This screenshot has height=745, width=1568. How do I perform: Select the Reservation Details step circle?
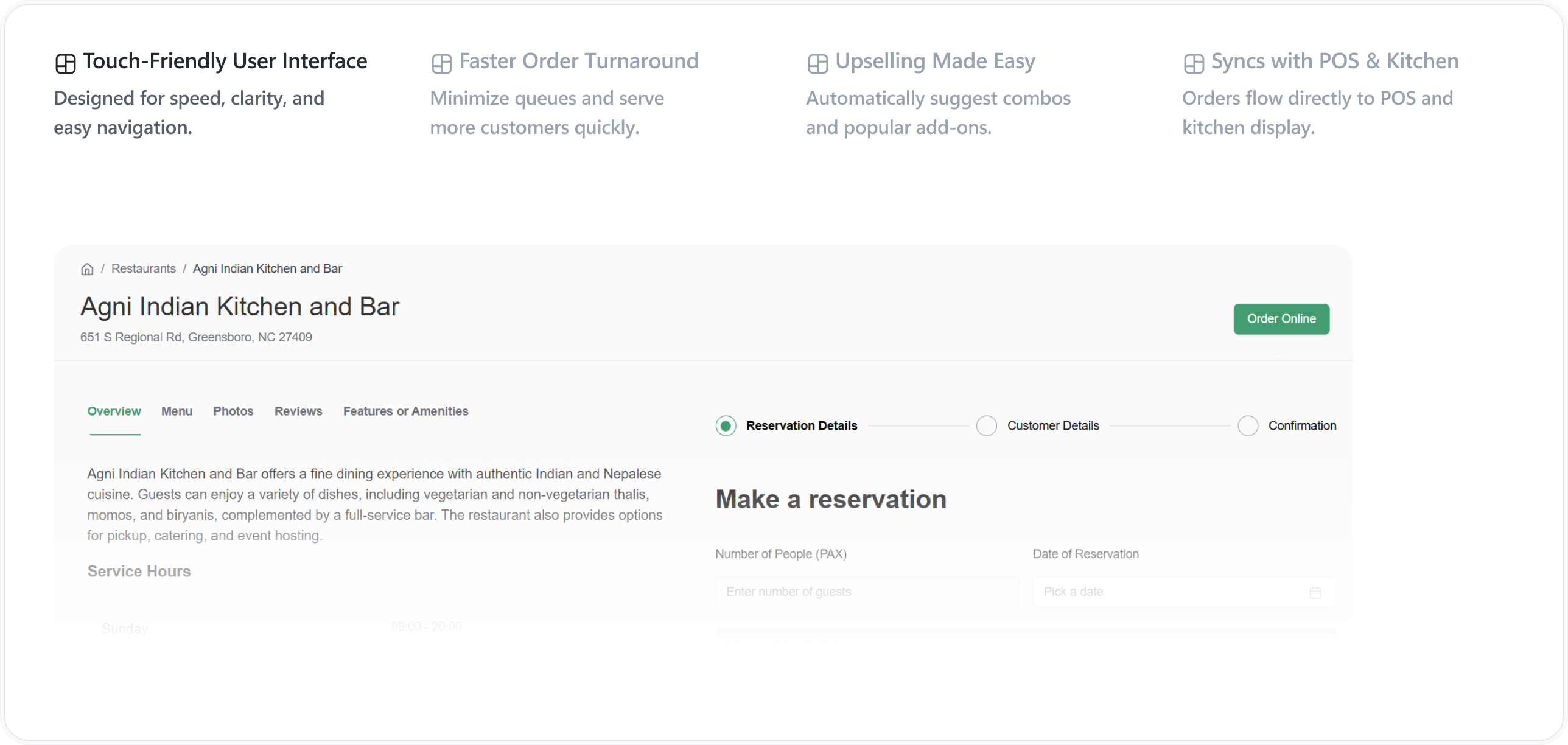(726, 426)
